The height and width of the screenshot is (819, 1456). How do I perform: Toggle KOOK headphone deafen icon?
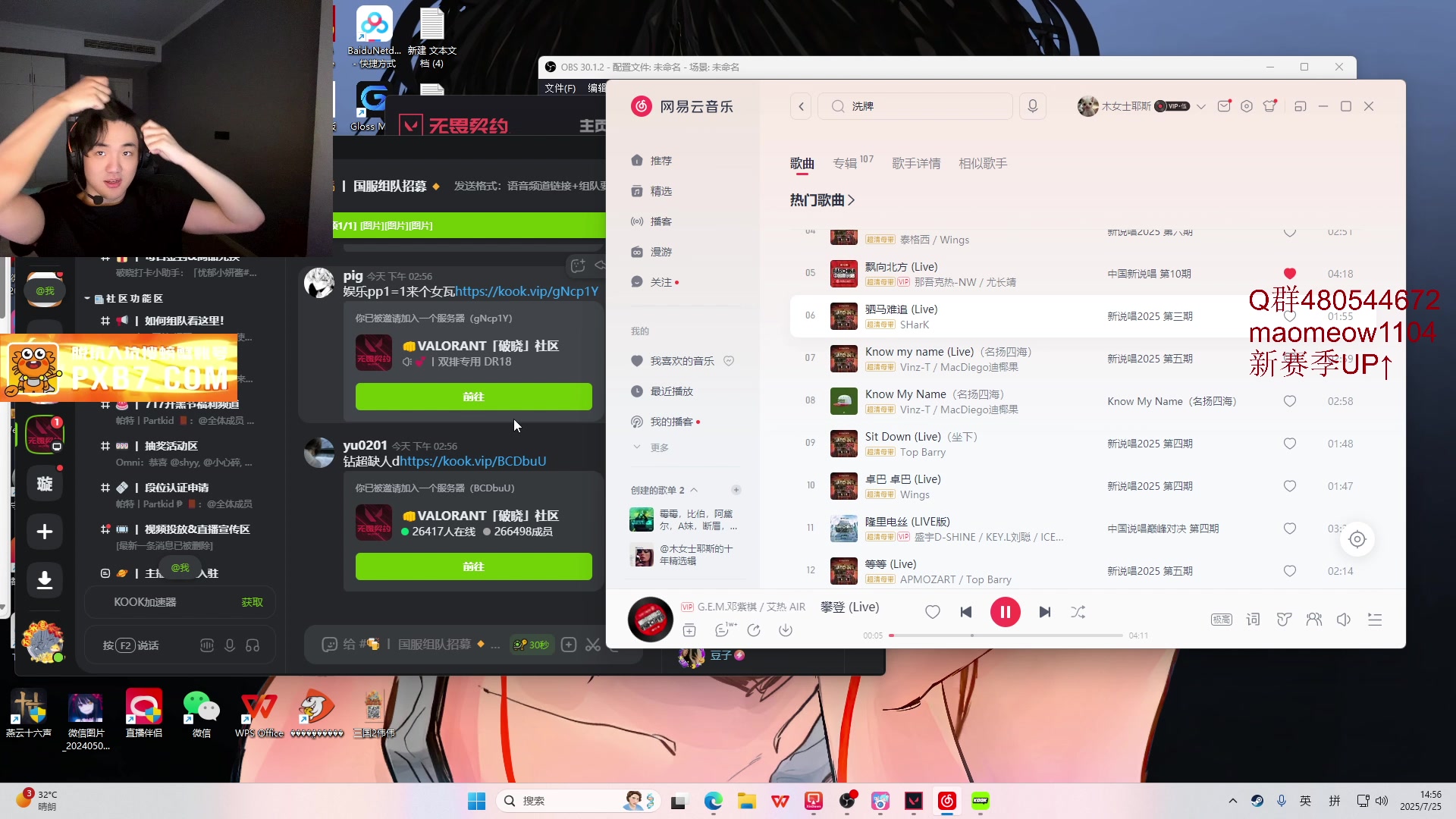pyautogui.click(x=253, y=645)
